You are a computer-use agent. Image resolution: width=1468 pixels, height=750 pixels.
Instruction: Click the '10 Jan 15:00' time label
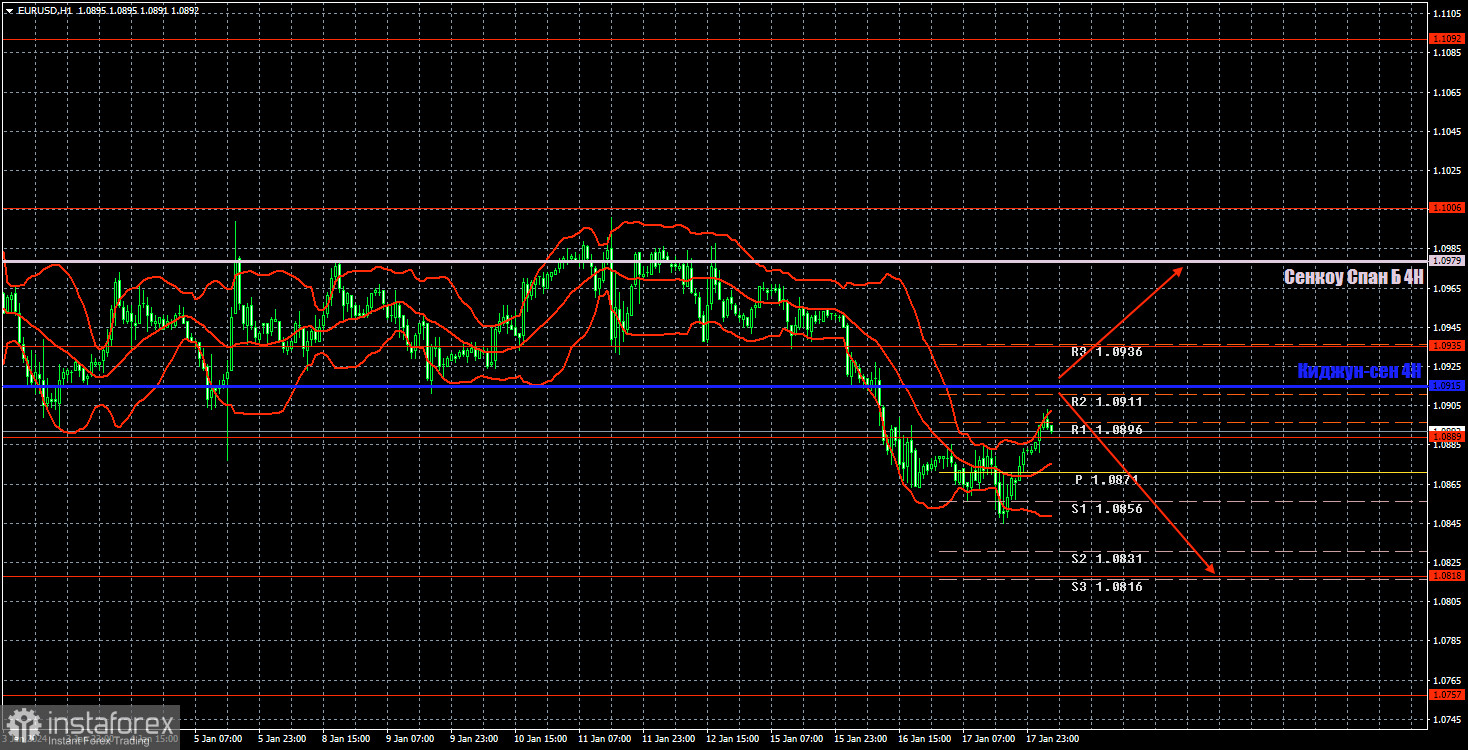(540, 739)
